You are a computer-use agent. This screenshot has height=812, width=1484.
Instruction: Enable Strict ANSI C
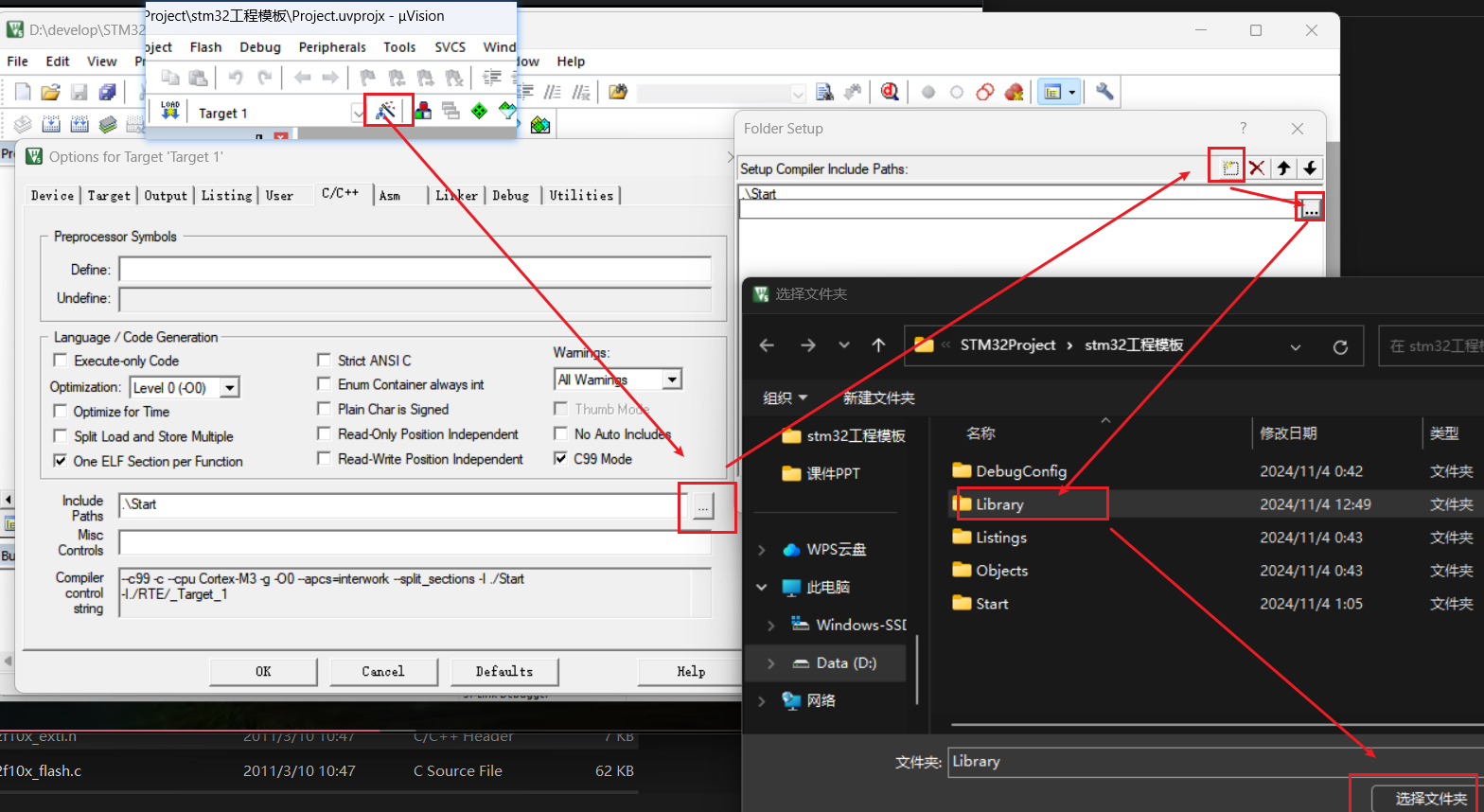tap(324, 360)
